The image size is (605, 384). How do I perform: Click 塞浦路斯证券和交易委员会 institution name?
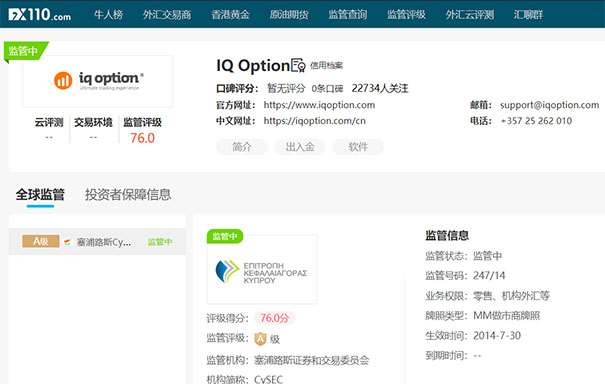[311, 360]
